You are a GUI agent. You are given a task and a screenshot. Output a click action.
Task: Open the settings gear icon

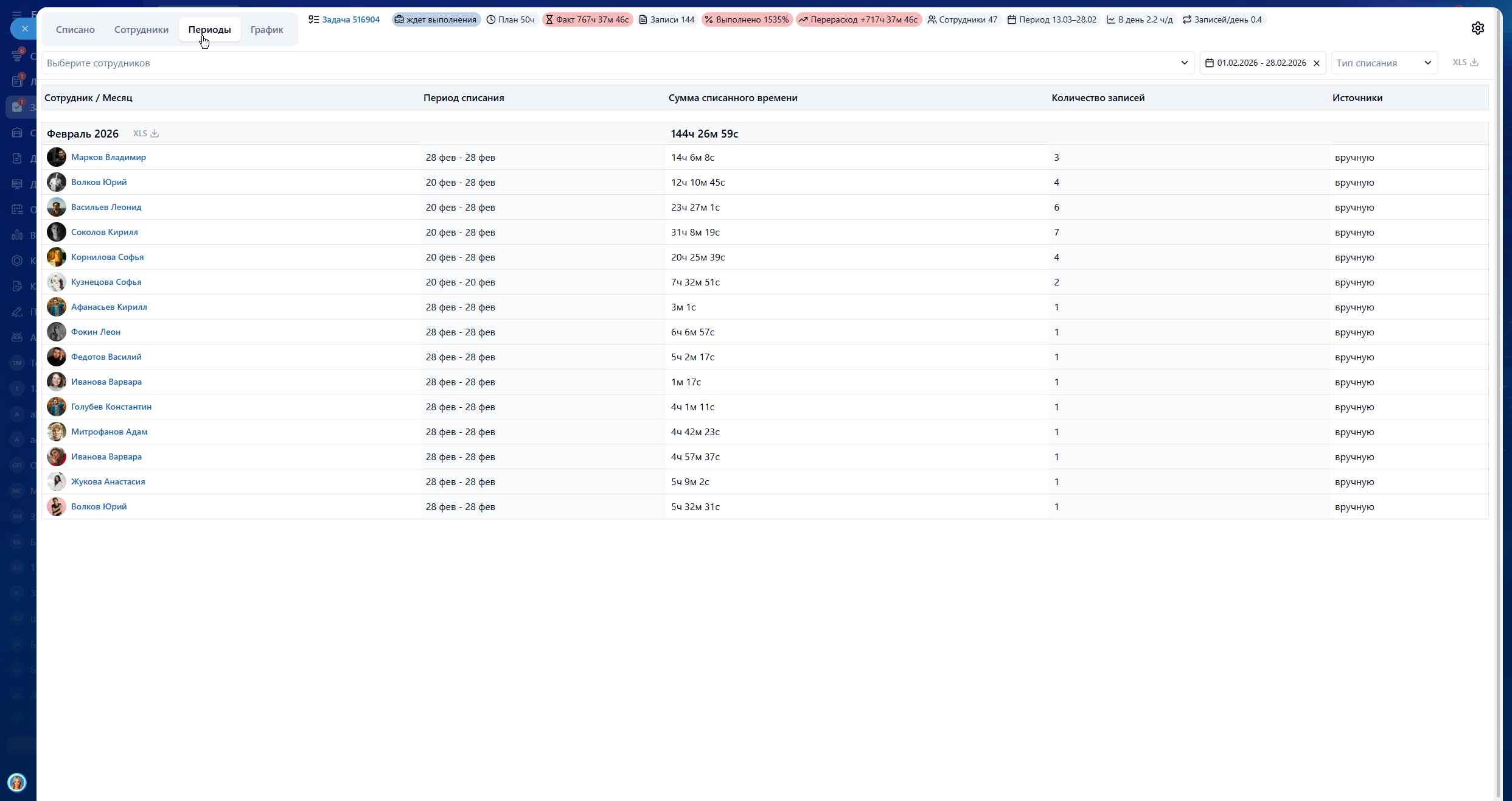point(1477,28)
